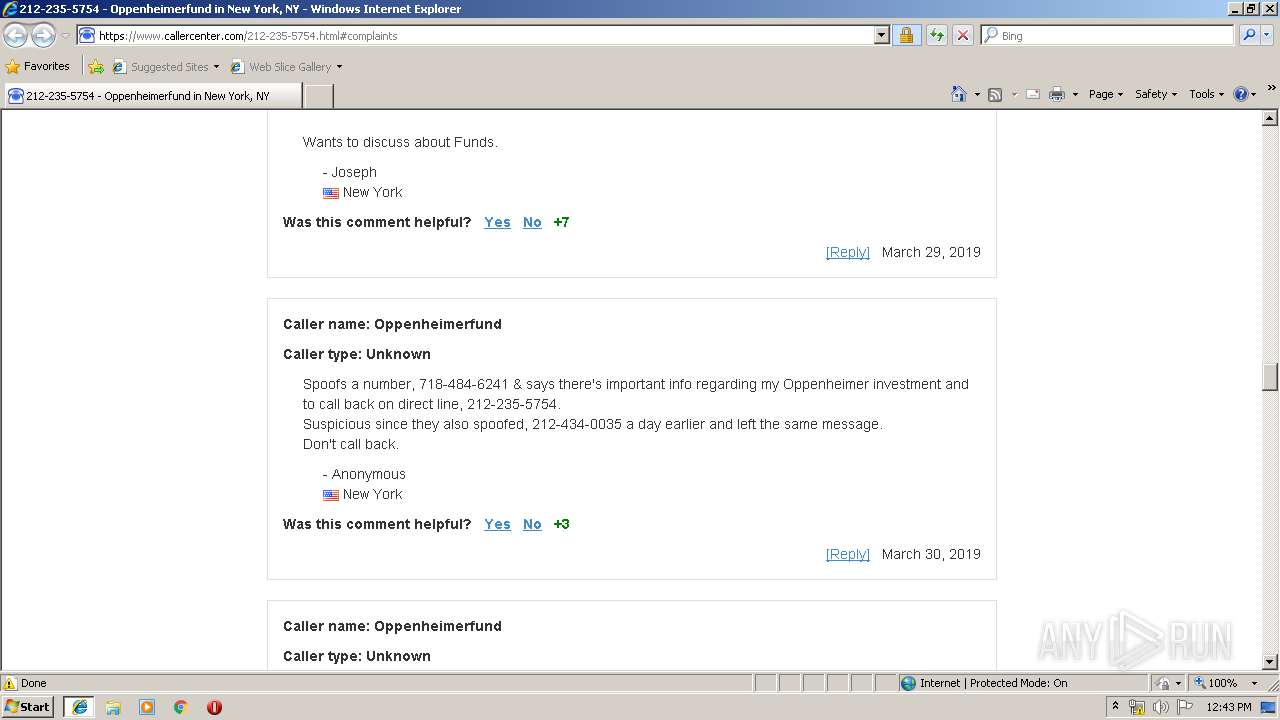Print the page with the printer icon
Screen dimensions: 1280x720
(1057, 94)
